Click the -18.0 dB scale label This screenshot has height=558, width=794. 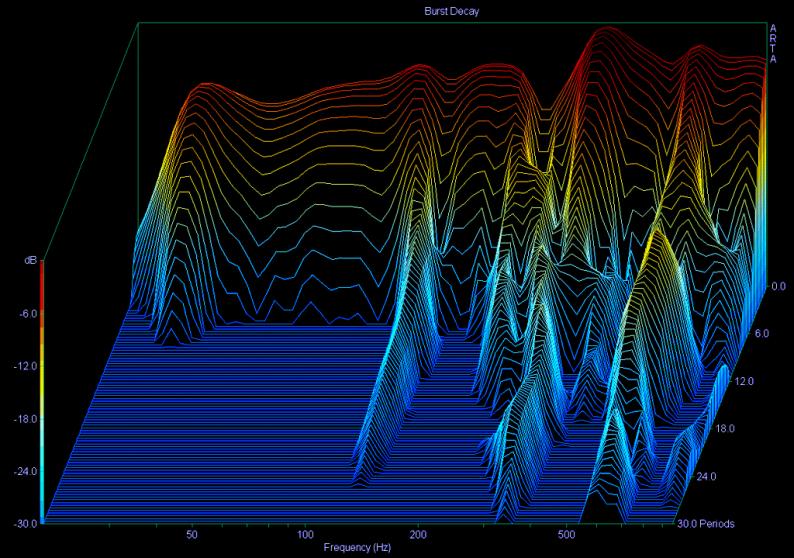(24, 419)
